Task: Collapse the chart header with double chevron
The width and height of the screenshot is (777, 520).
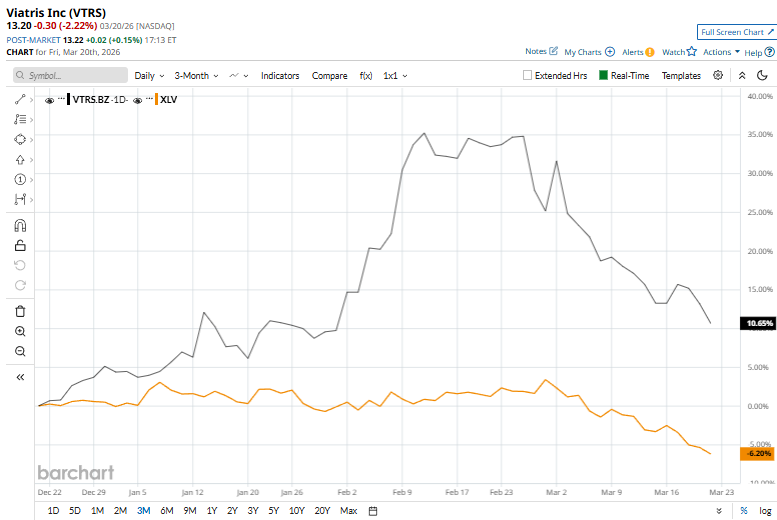Action: click(742, 75)
